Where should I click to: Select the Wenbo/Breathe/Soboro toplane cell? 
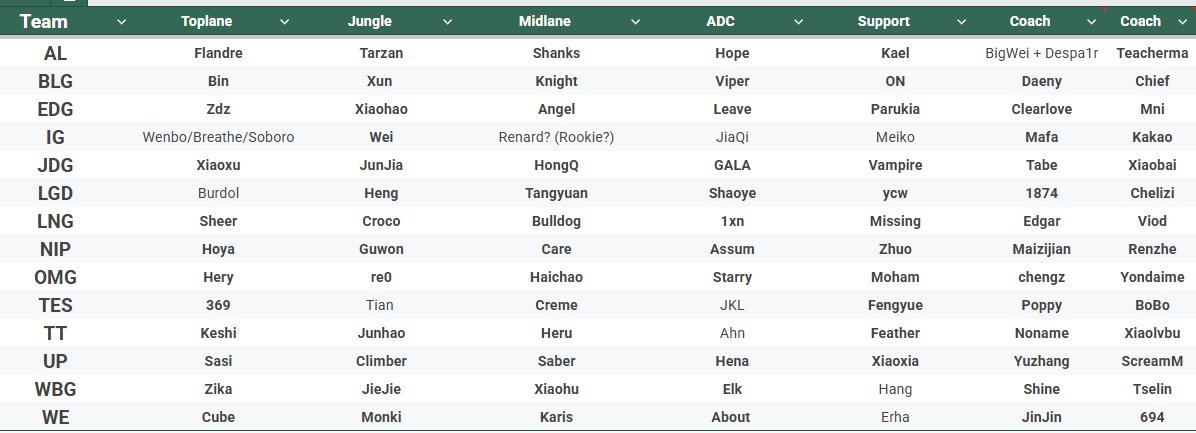[218, 137]
